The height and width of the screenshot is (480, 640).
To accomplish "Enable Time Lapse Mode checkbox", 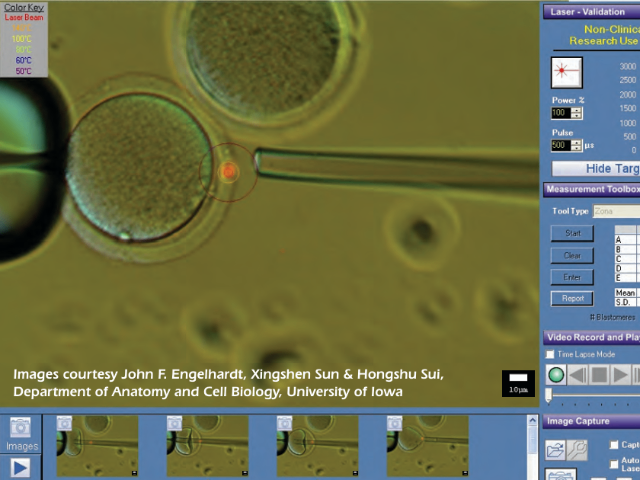I will pos(550,354).
